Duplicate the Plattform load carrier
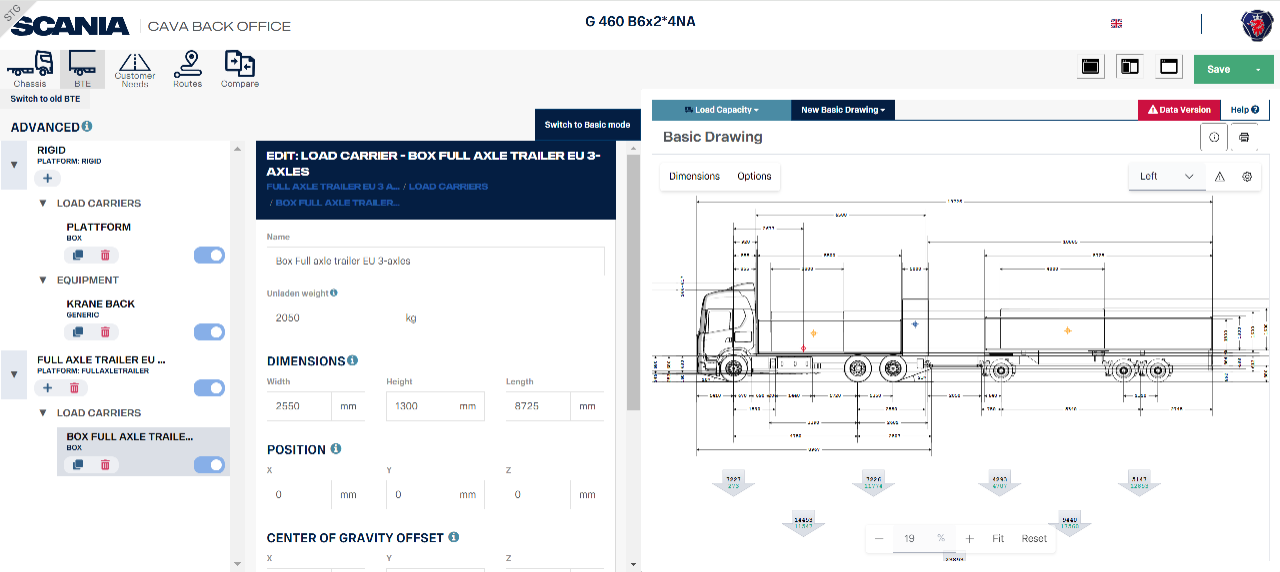Viewport: 1280px width, 572px height. point(78,255)
